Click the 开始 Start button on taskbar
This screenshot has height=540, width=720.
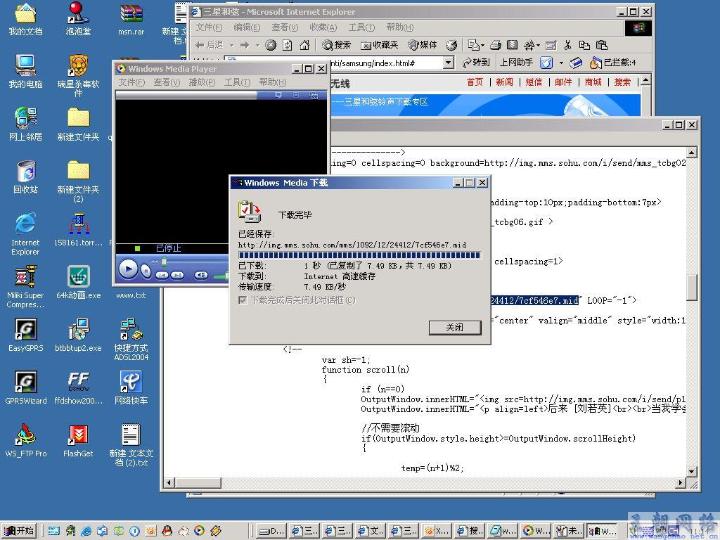coord(19,530)
